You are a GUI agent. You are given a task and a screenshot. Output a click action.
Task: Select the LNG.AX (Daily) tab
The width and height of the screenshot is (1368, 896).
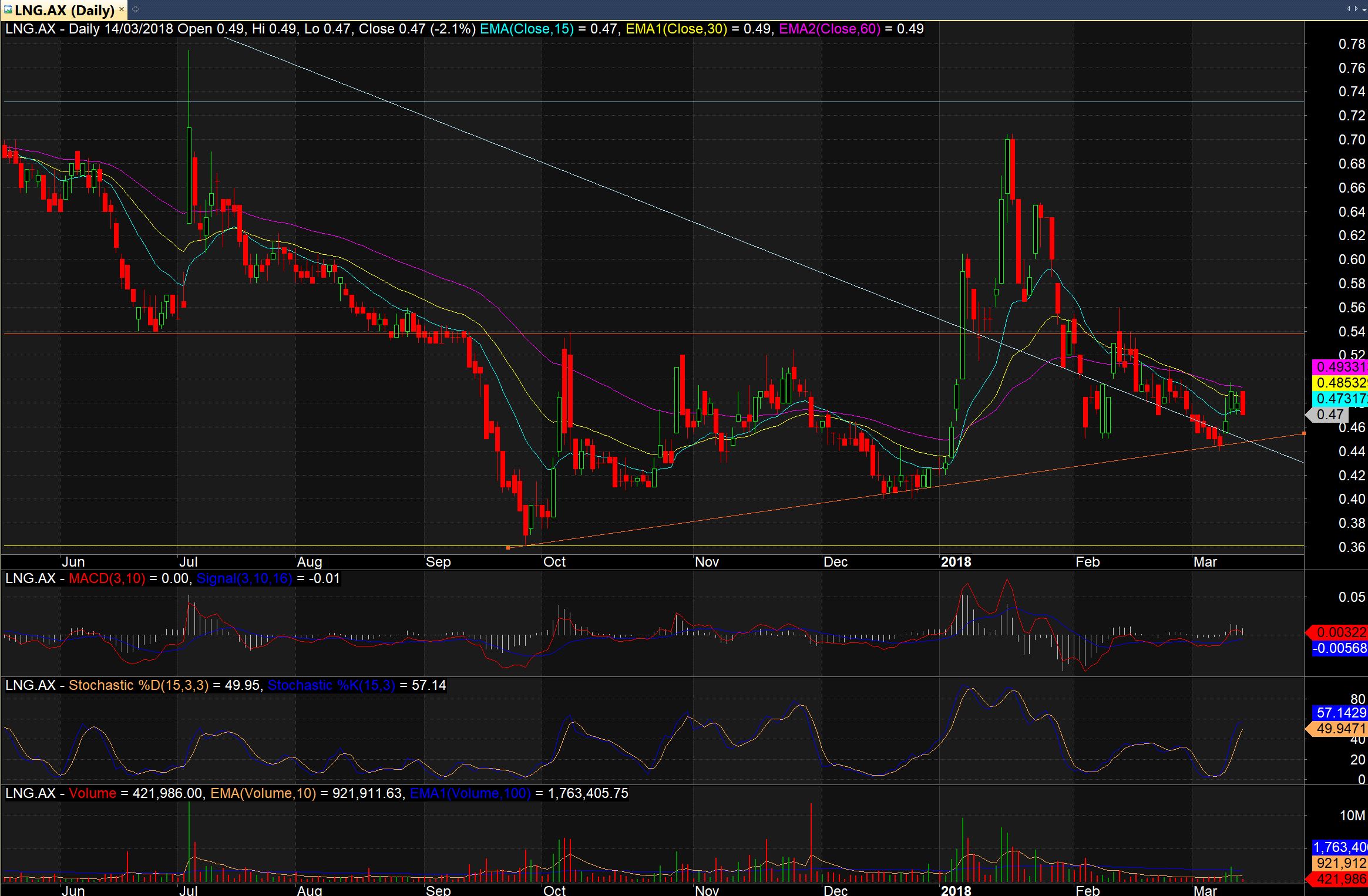[x=63, y=10]
